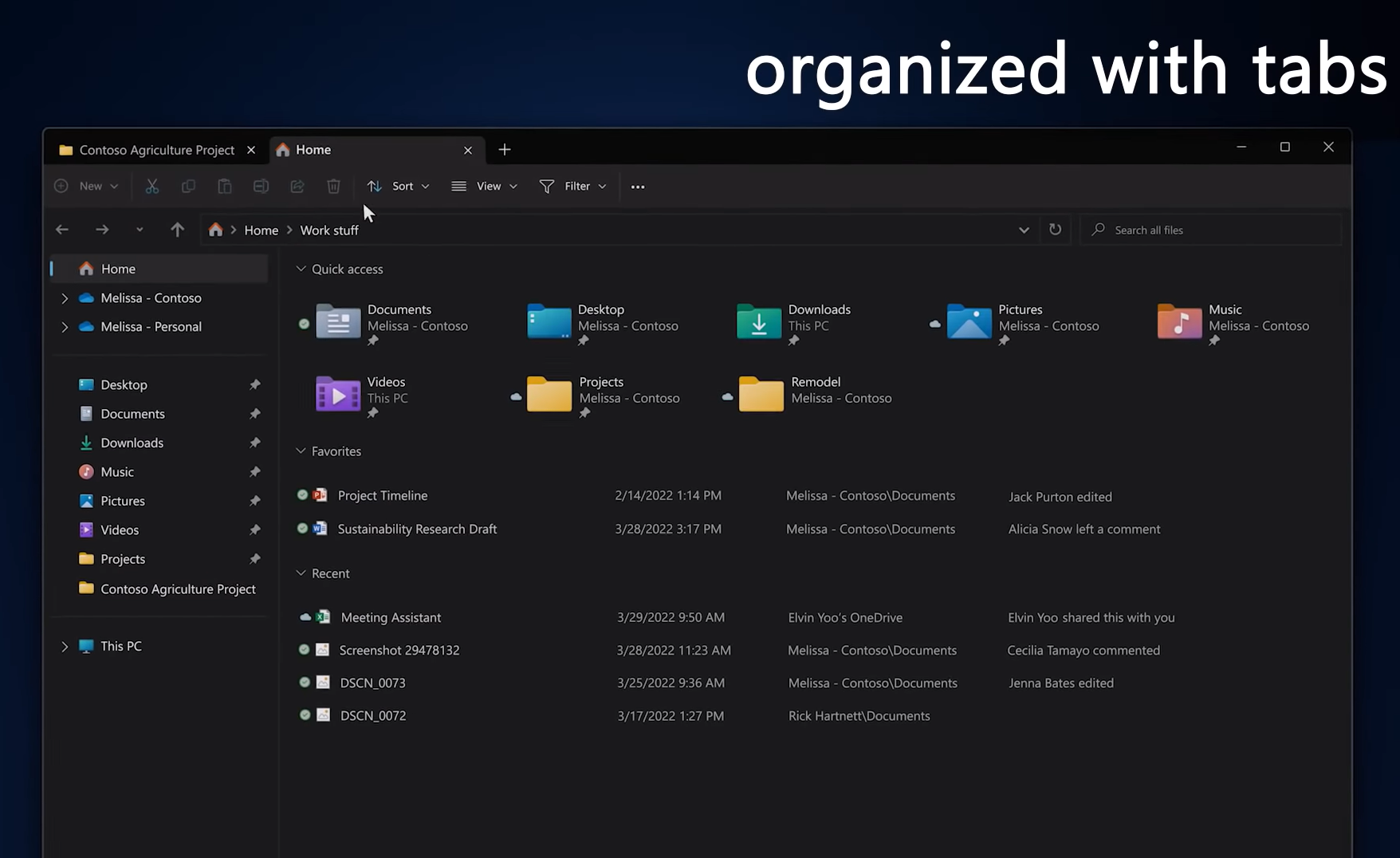Viewport: 1400px width, 858px height.
Task: Open the DSCN_0072 image
Action: 372,716
